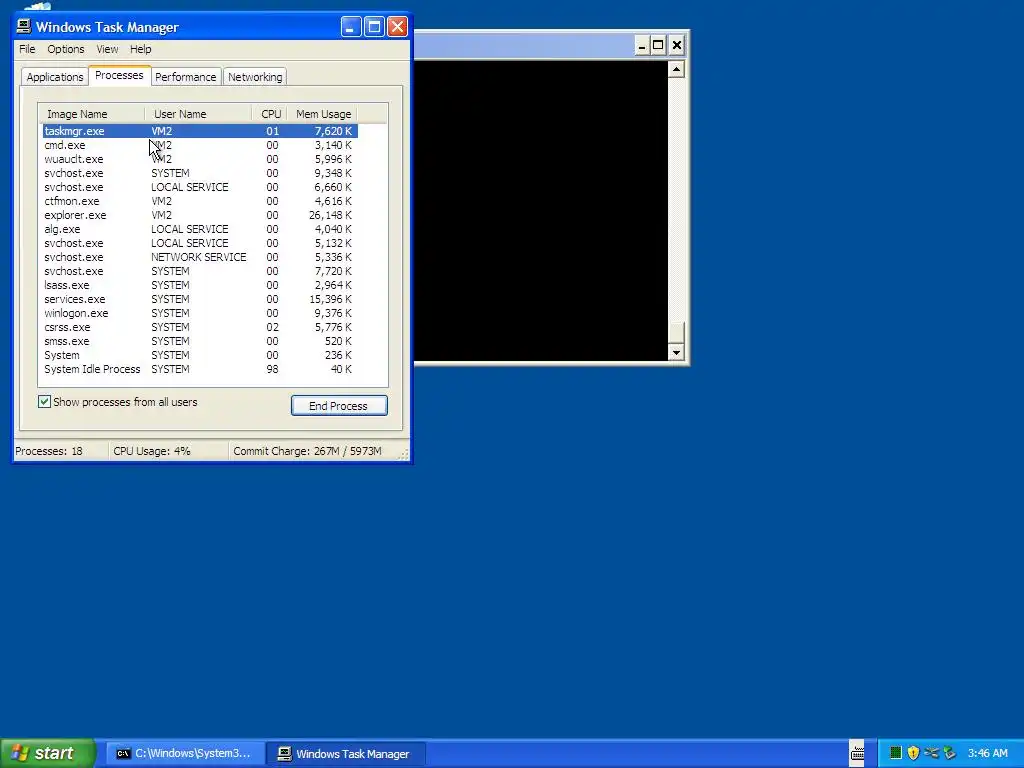1024x768 pixels.
Task: Click the End Process button
Action: (x=339, y=406)
